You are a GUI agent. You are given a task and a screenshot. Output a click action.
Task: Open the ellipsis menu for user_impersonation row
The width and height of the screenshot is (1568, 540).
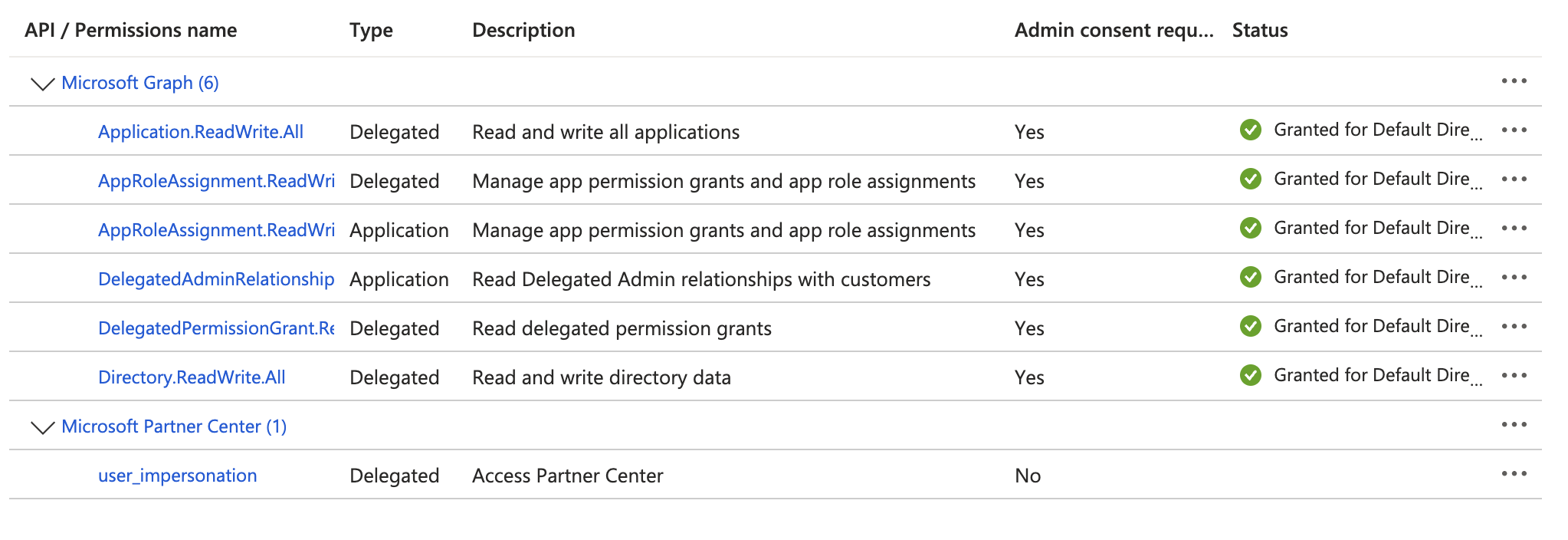1514,474
